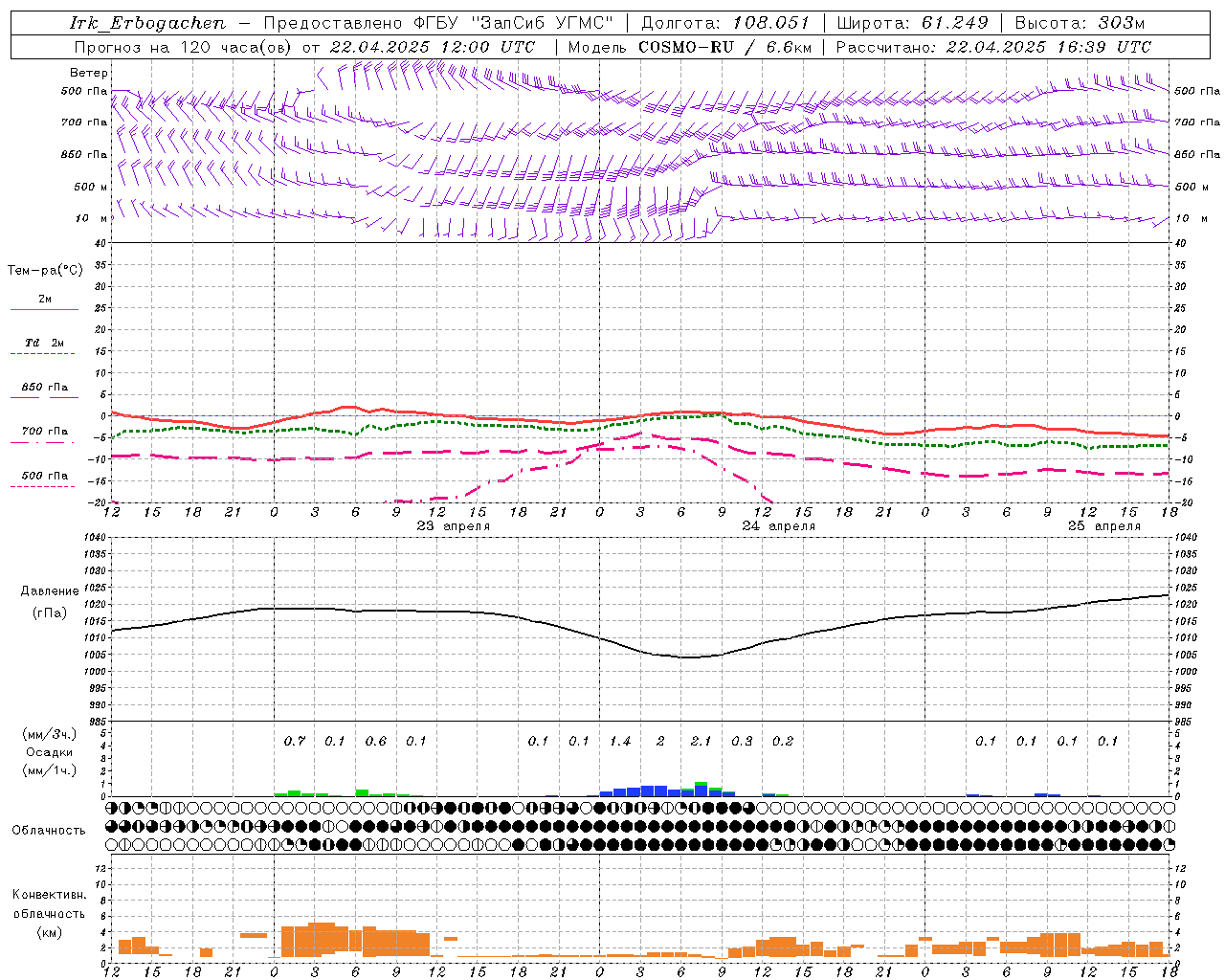Viewport: 1225px width, 980px height.
Task: Click the 1.4 precipitation value
Action: point(620,742)
